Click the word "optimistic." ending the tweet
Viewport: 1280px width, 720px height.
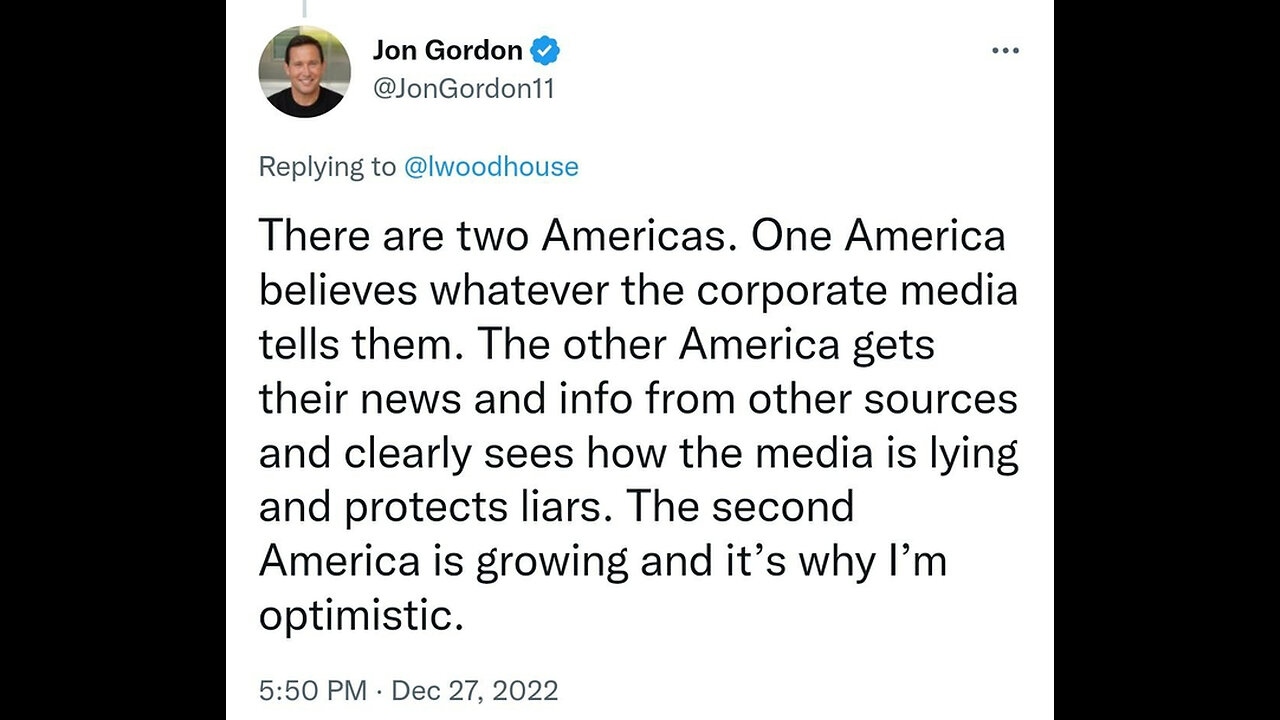coord(361,615)
